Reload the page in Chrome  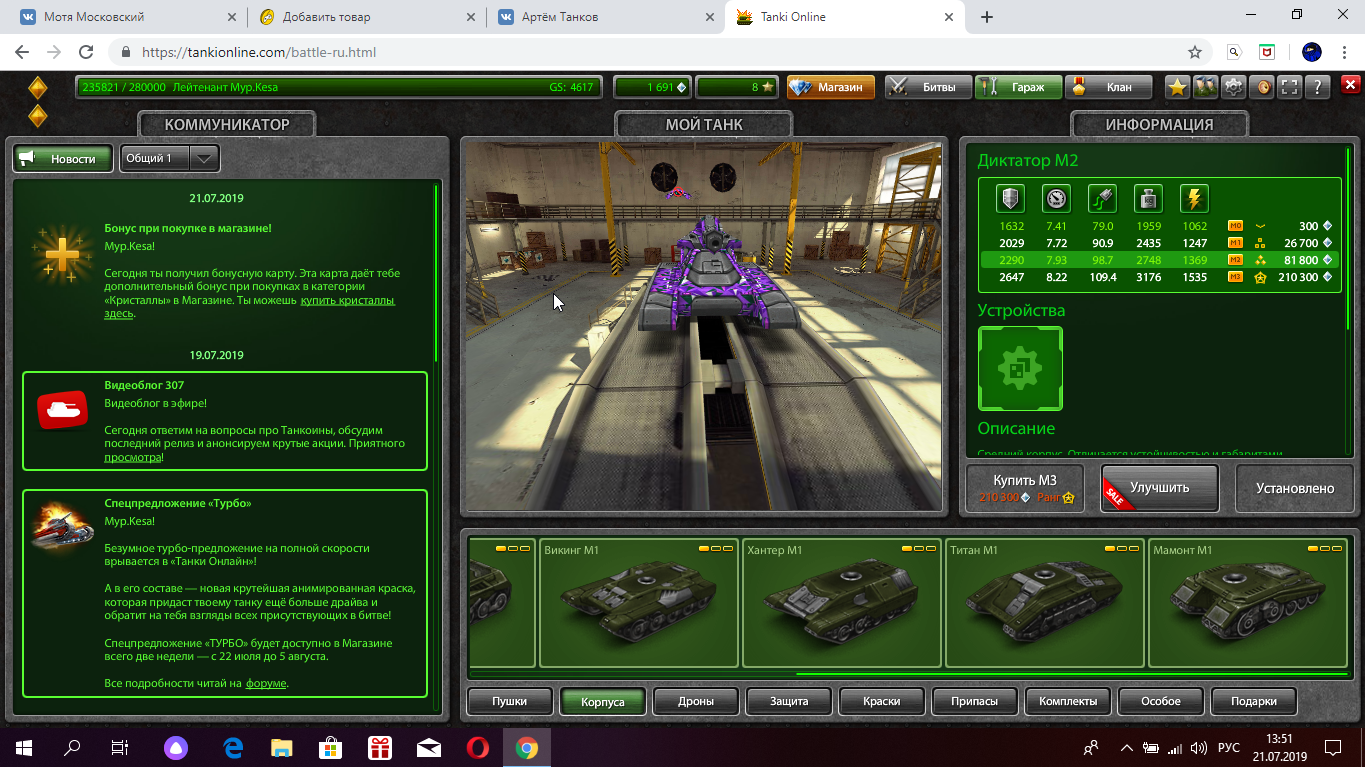pyautogui.click(x=86, y=52)
